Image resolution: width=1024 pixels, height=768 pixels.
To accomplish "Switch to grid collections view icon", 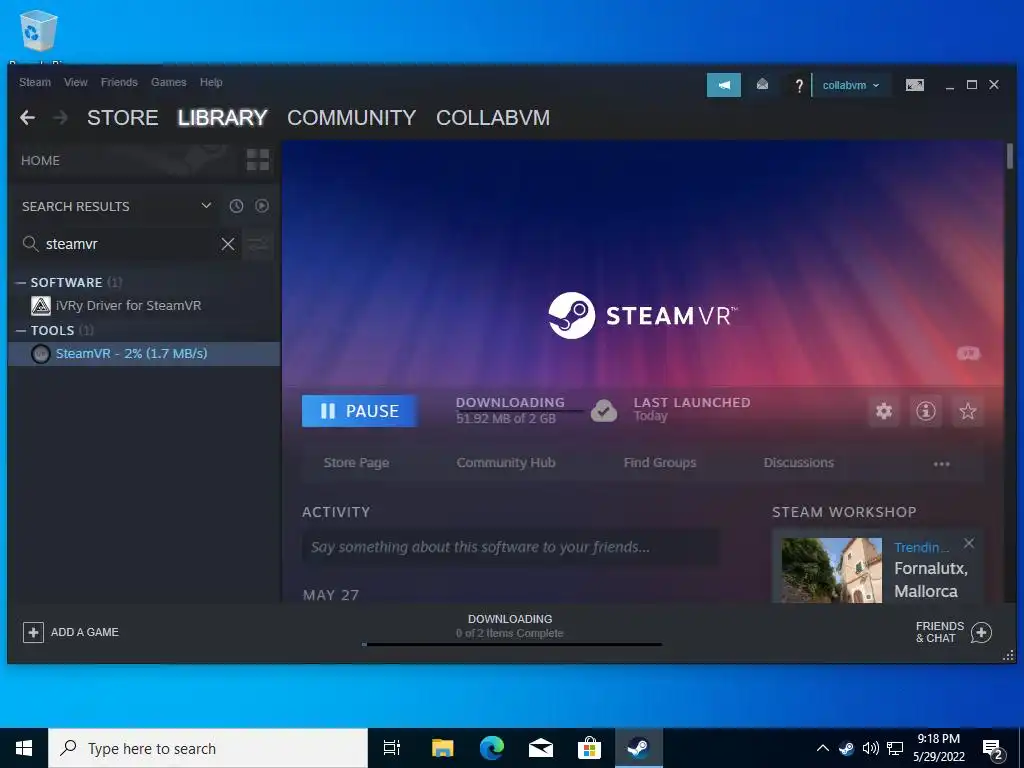I will tap(257, 159).
